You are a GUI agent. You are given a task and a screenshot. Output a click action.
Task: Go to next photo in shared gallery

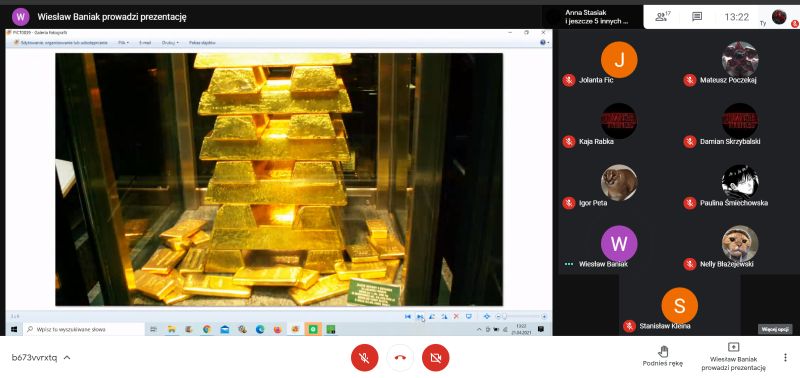point(420,316)
